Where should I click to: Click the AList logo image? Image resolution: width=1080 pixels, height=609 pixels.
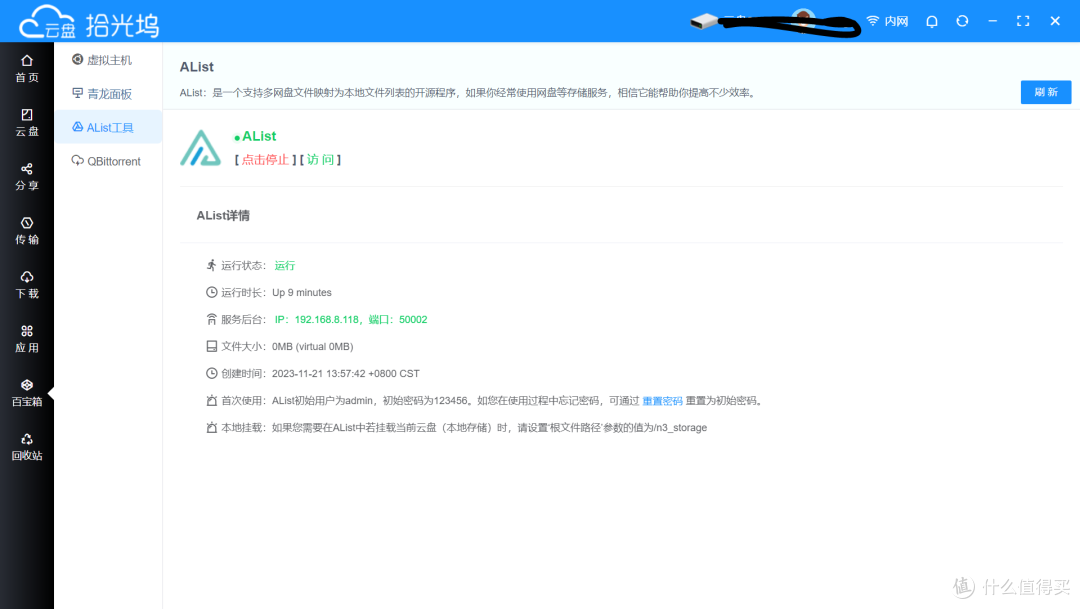(200, 148)
